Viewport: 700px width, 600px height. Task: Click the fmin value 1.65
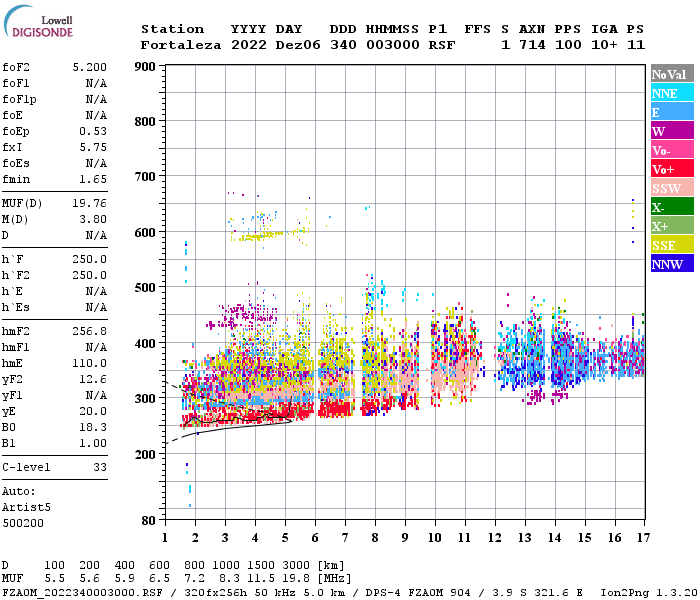[93, 179]
